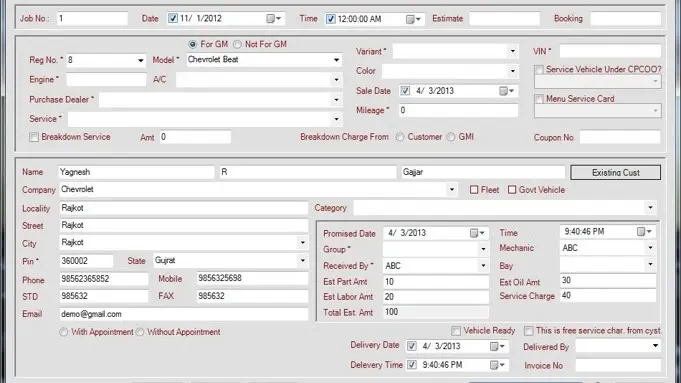Click the Mobile number field
This screenshot has height=383, width=681.
tap(252, 278)
